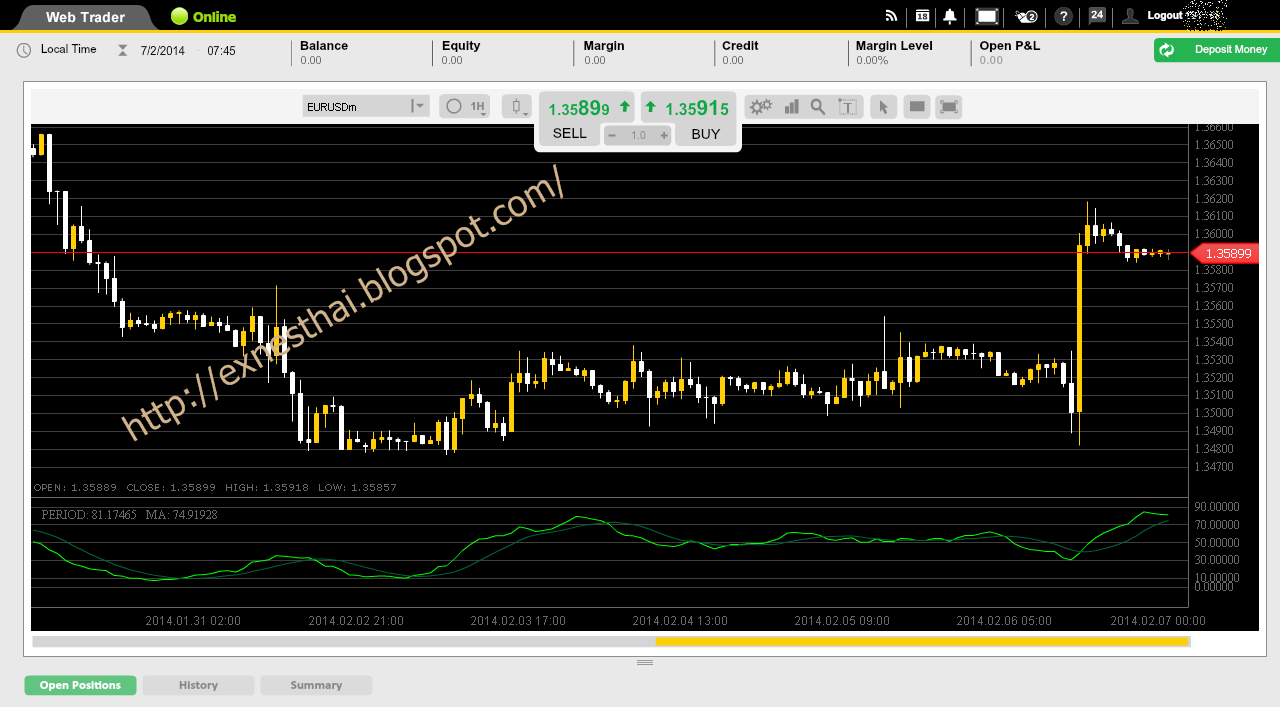Viewport: 1280px width, 707px height.
Task: Toggle the fullscreen layout icon in header
Action: (x=987, y=16)
